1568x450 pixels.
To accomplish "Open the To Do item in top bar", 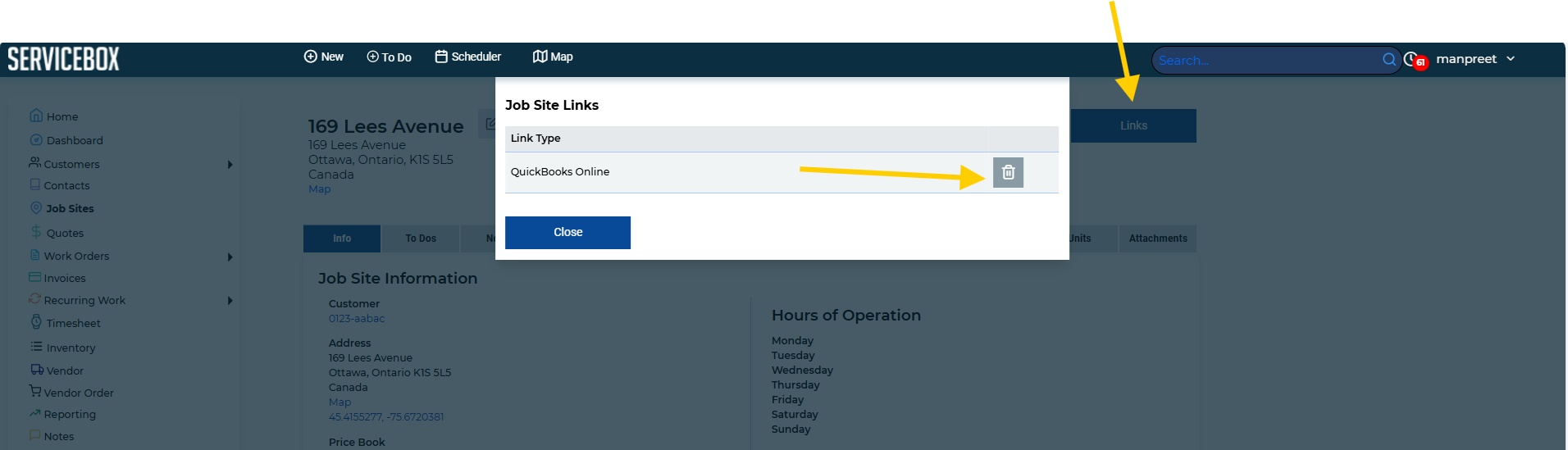I will [x=389, y=57].
